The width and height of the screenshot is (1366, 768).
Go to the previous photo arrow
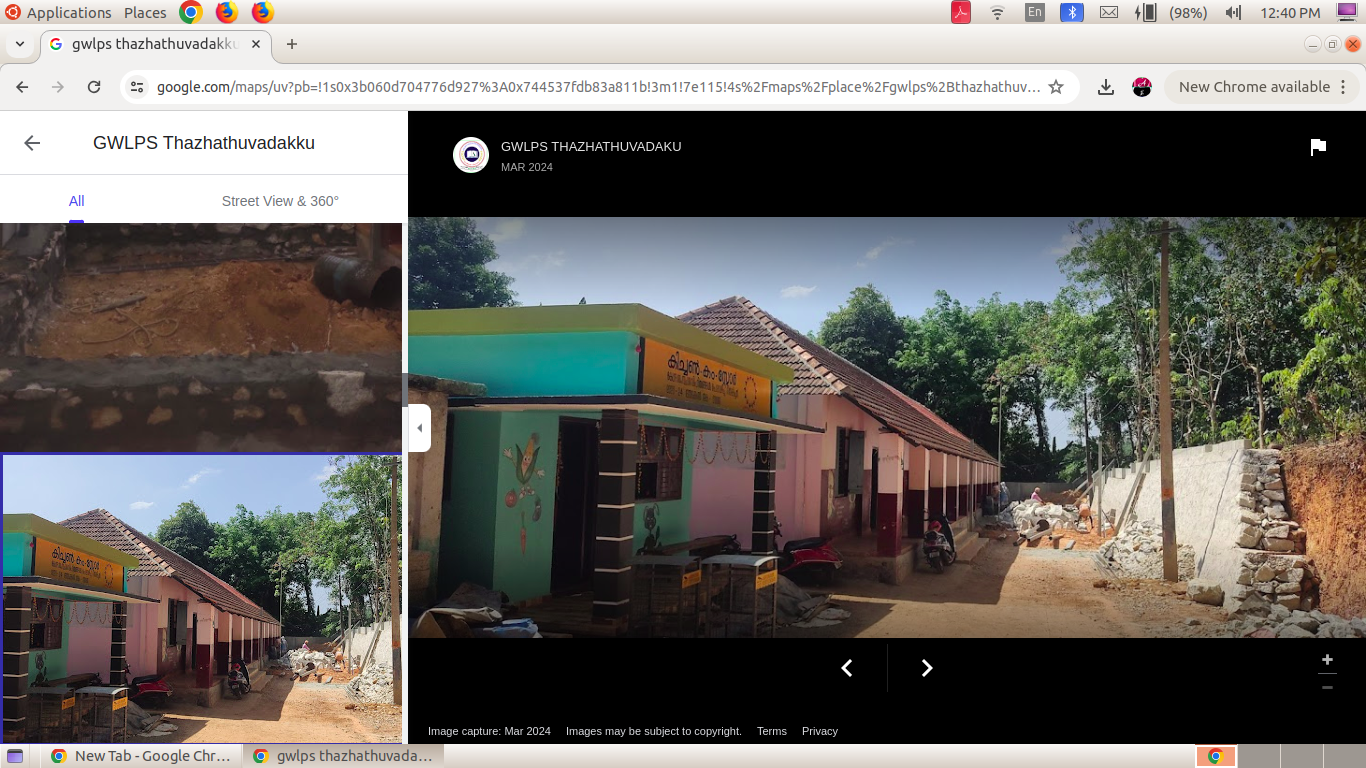pyautogui.click(x=847, y=668)
